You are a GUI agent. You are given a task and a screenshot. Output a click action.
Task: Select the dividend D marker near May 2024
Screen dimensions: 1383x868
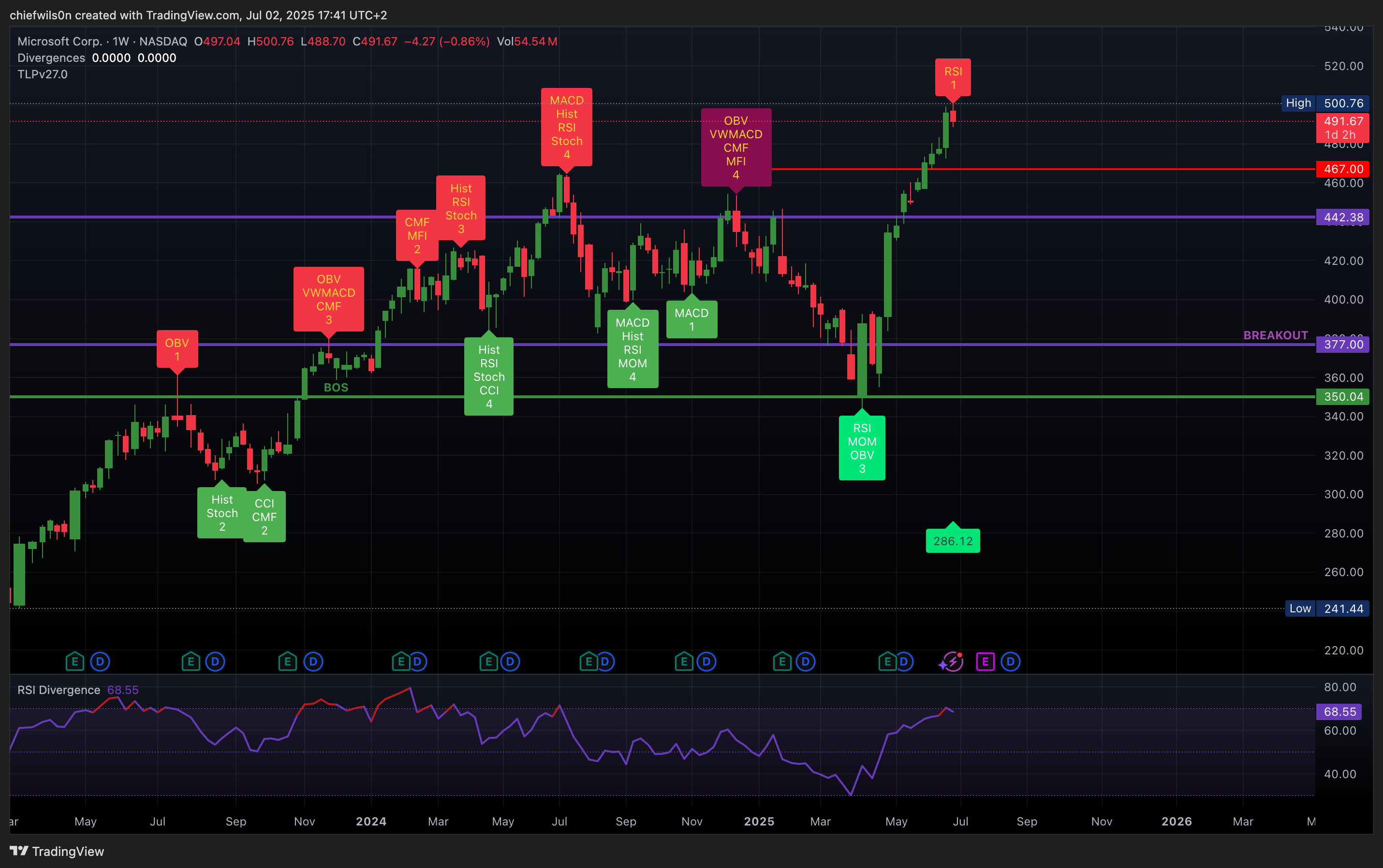coord(510,662)
